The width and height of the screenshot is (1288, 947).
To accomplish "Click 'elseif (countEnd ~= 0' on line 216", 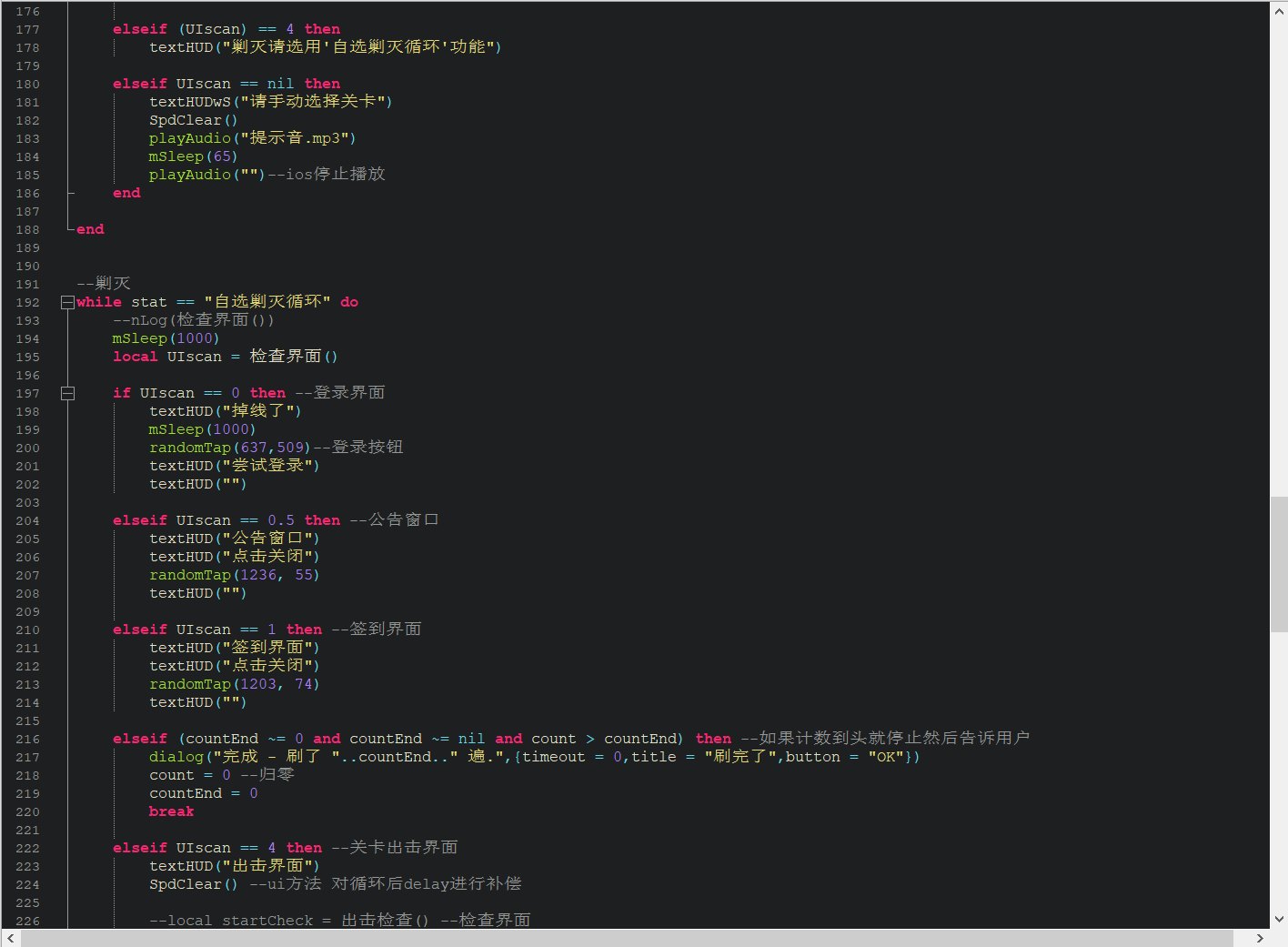I will tap(208, 739).
